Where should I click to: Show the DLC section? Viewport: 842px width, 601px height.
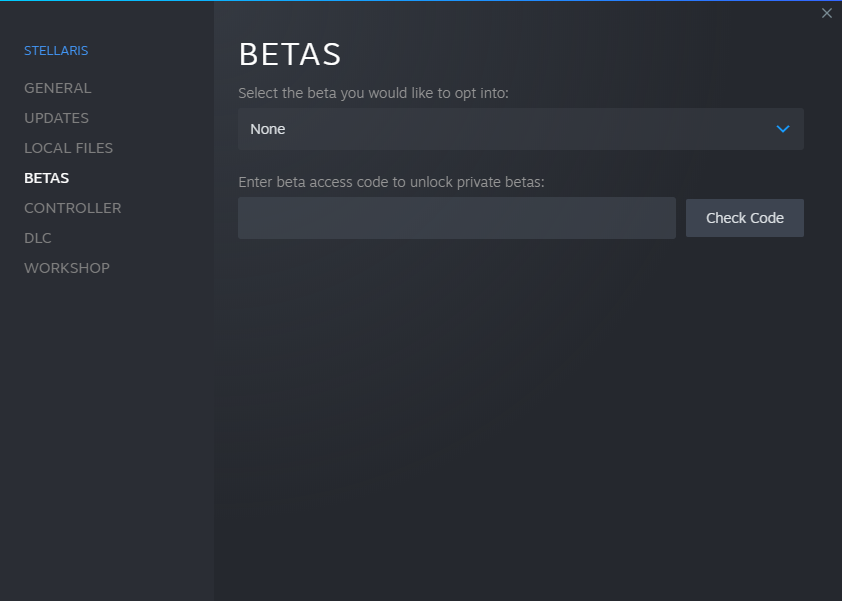pyautogui.click(x=38, y=238)
